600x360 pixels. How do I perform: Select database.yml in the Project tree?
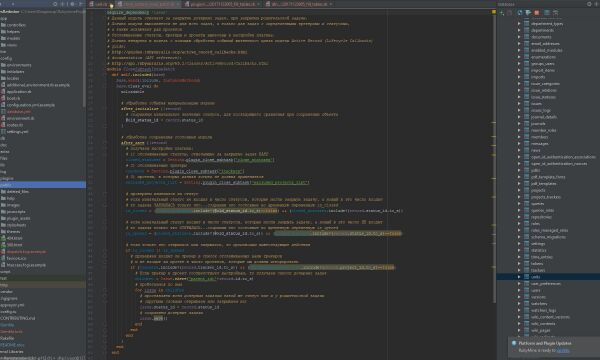(19, 112)
